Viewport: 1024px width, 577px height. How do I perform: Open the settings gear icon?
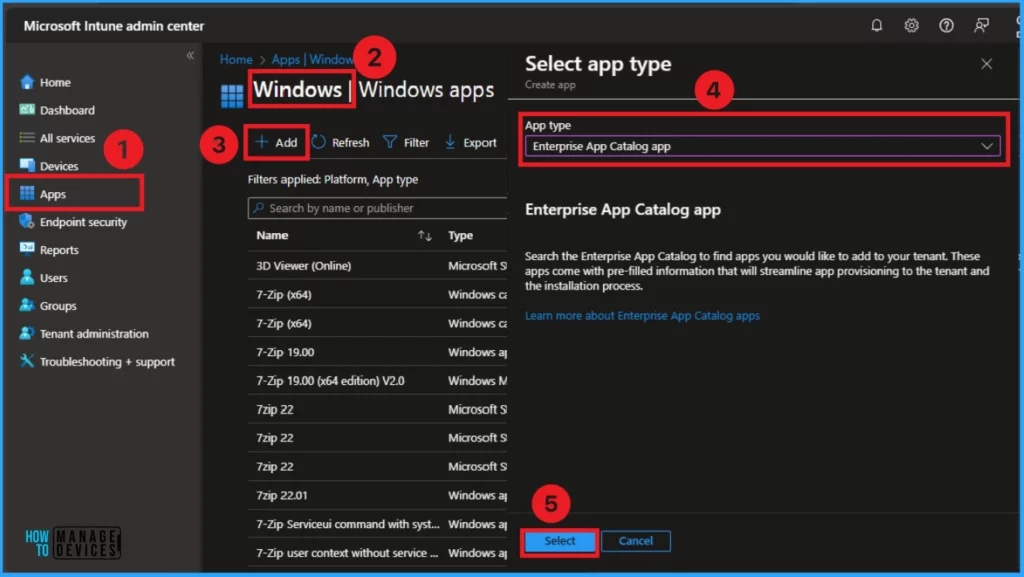click(911, 25)
